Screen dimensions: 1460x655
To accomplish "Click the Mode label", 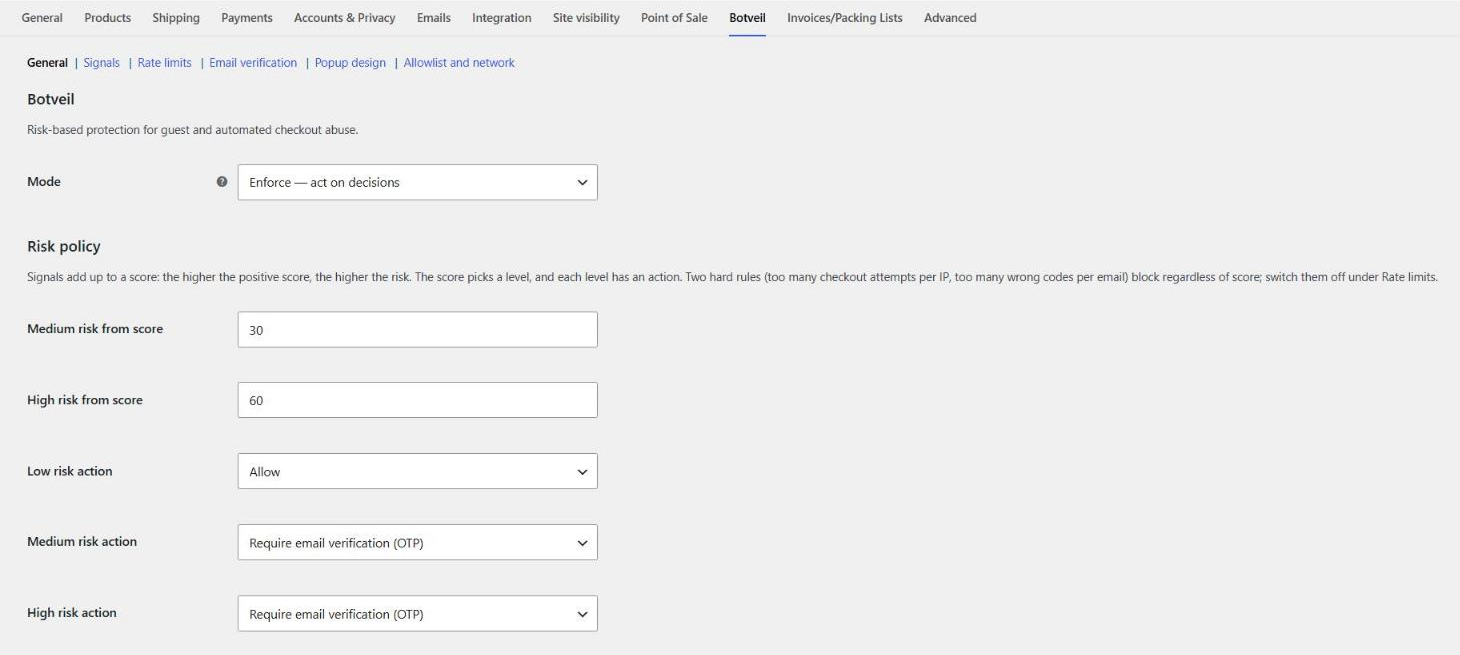I will (44, 182).
